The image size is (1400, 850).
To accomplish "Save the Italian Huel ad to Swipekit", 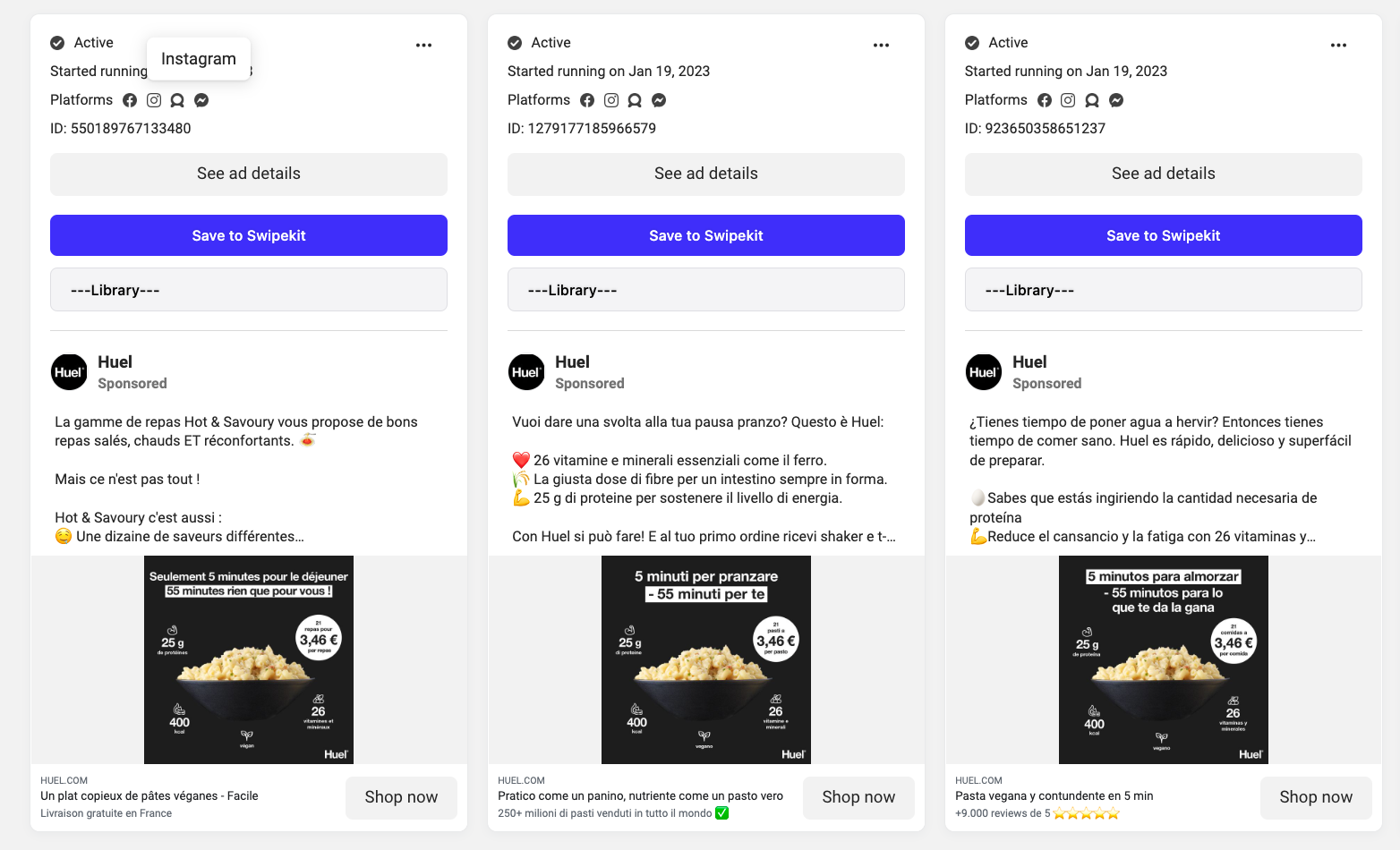I will (705, 235).
